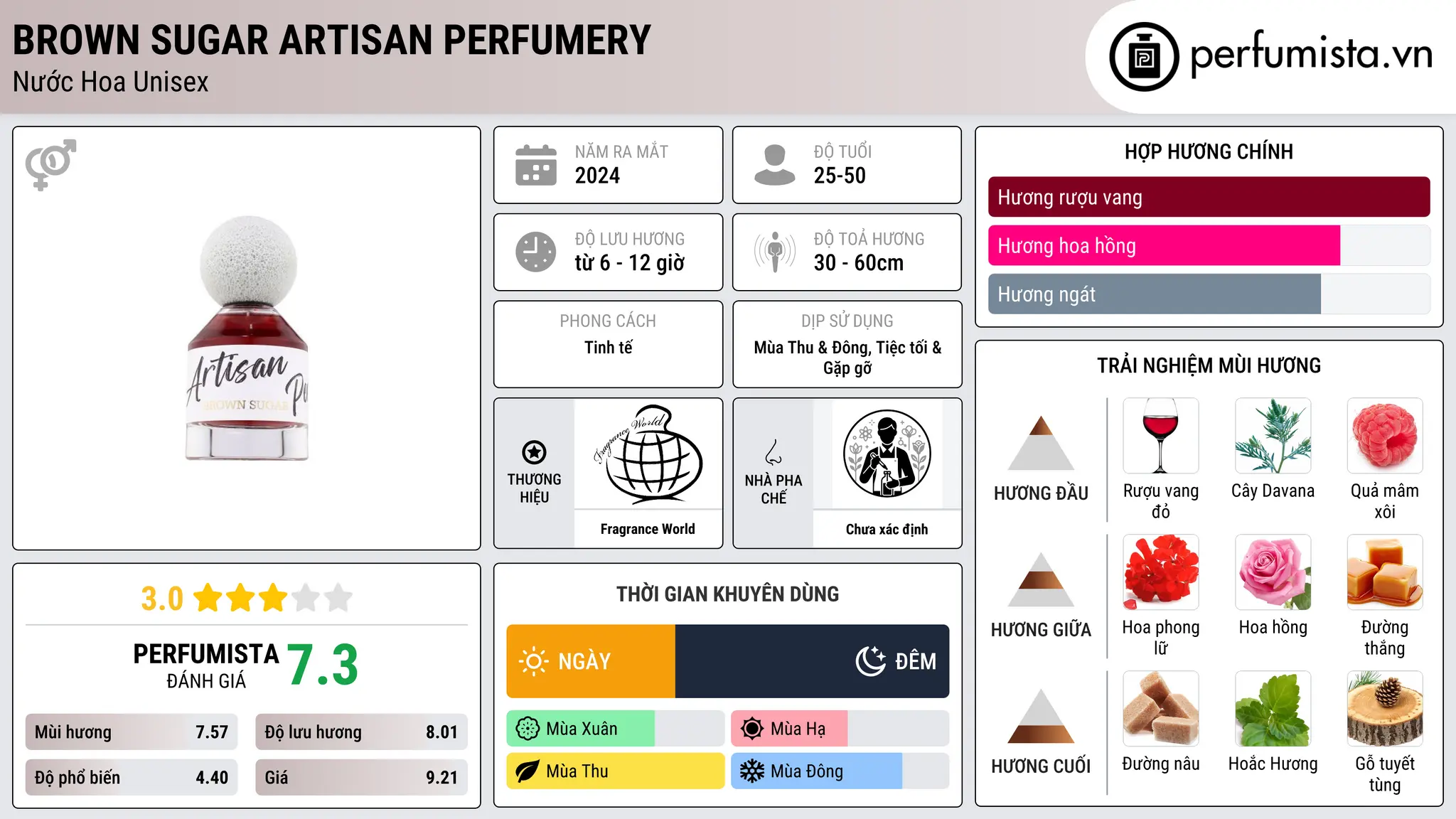This screenshot has width=1456, height=819.
Task: Click the Hương giữa pyramid icon
Action: 1041,579
